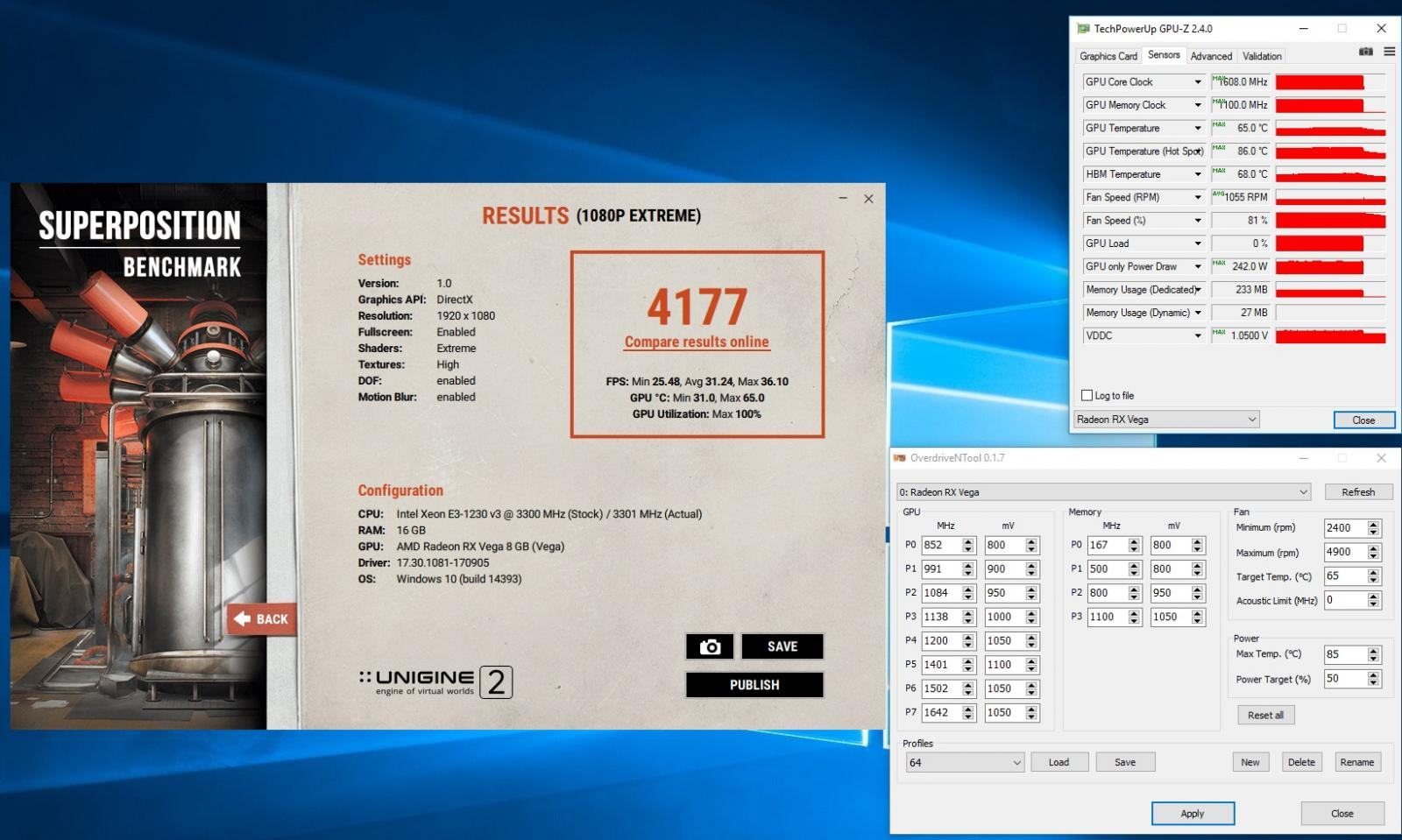Click the OverdriveNTool title bar icon
The image size is (1402, 840).
899,457
